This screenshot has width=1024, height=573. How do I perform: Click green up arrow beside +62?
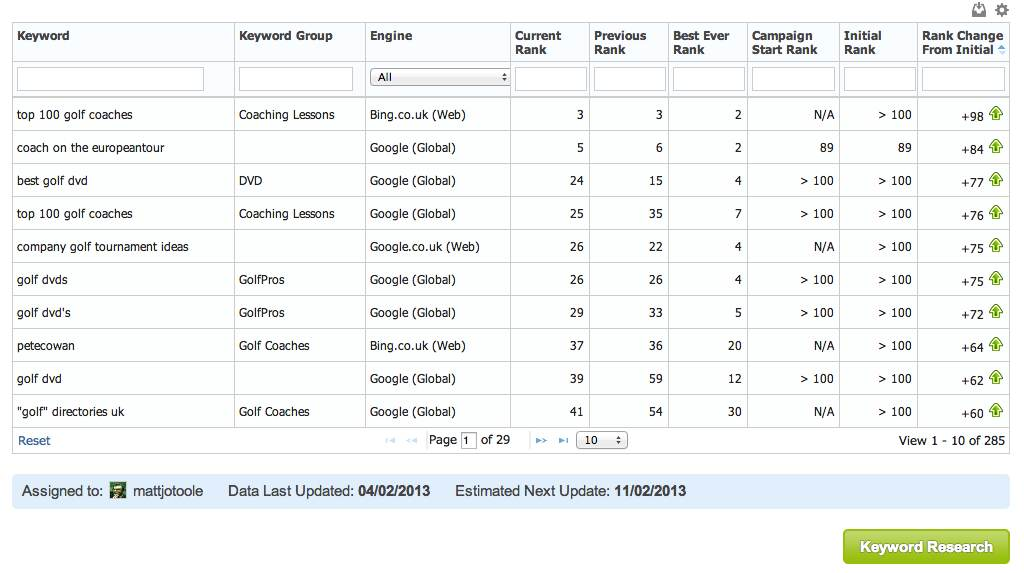tap(996, 378)
